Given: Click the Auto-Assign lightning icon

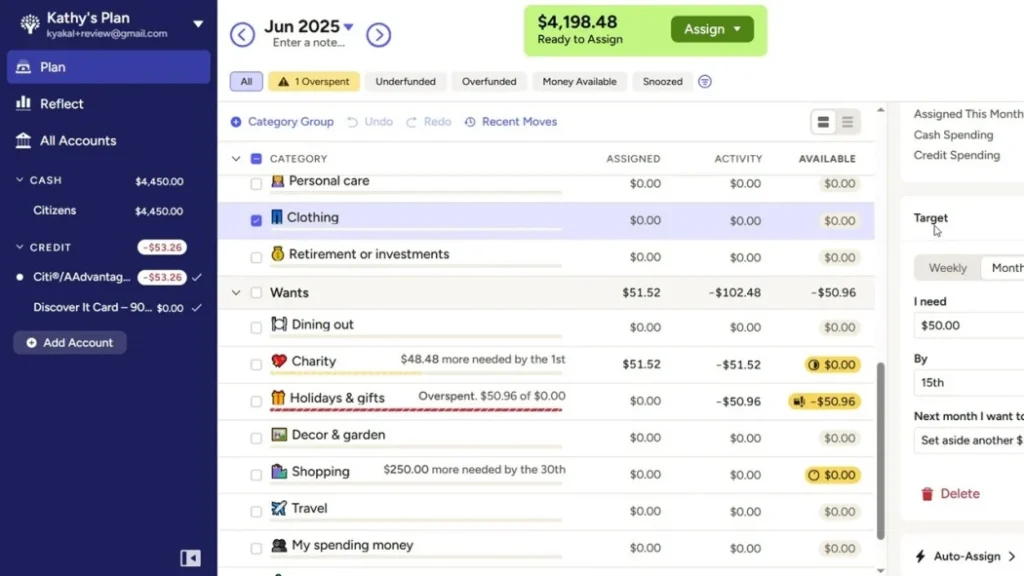Looking at the screenshot, I should pyautogui.click(x=919, y=556).
